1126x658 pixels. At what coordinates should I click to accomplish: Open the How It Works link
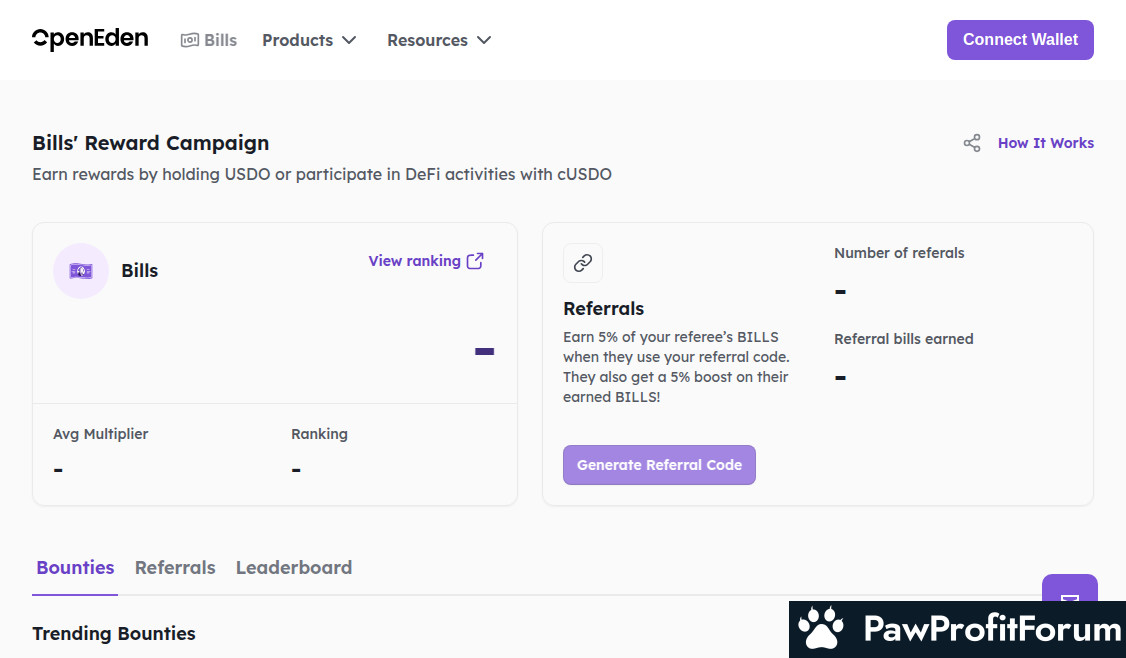1045,143
